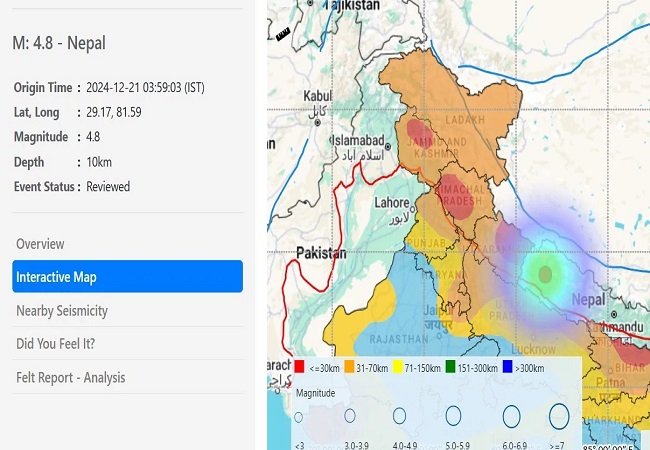The width and height of the screenshot is (650, 450).
Task: Click the Lahore city label on map
Action: tap(392, 203)
